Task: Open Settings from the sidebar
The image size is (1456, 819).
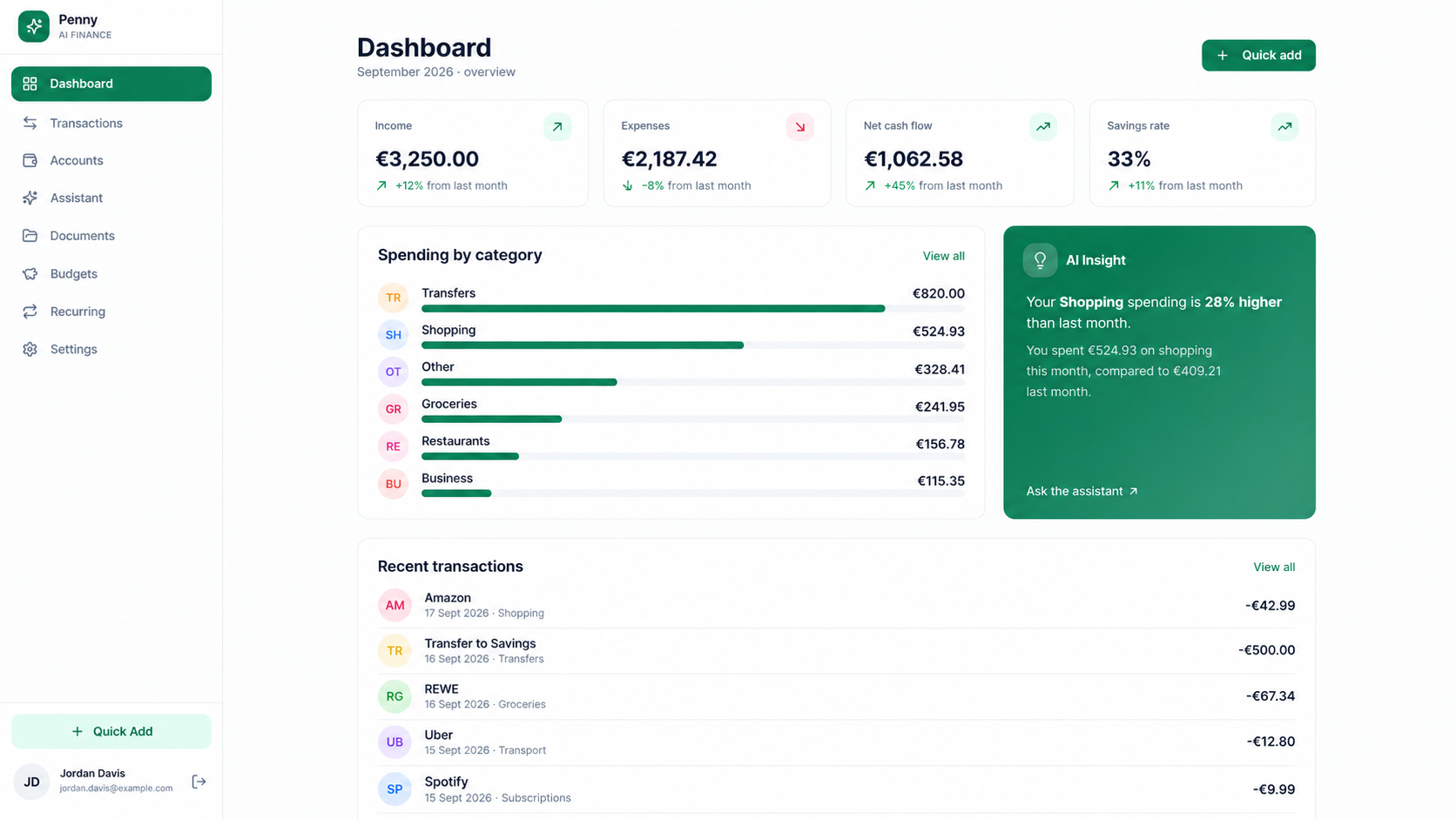Action: (111, 349)
